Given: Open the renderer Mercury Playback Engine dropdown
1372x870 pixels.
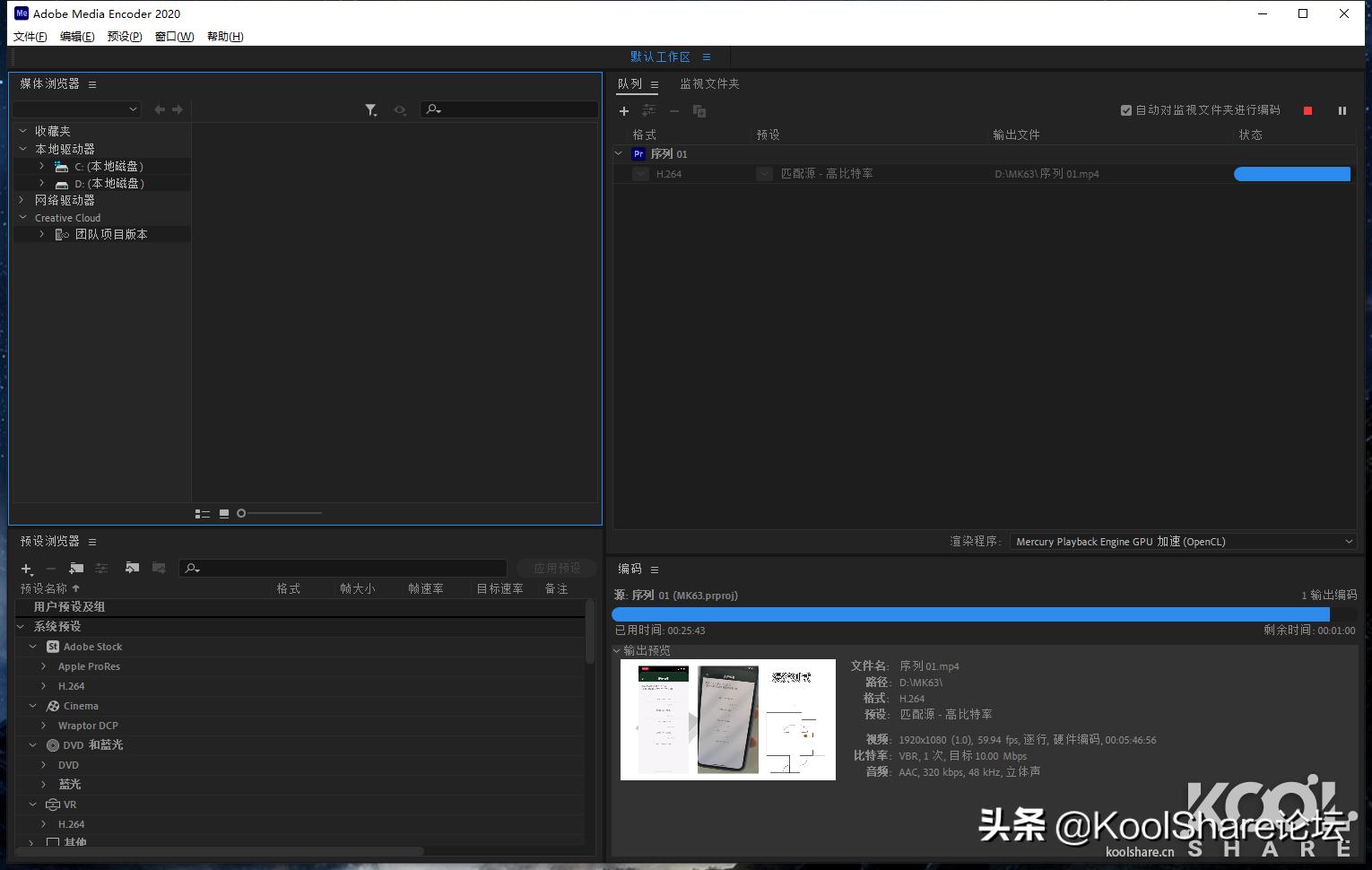Looking at the screenshot, I should pyautogui.click(x=1182, y=542).
